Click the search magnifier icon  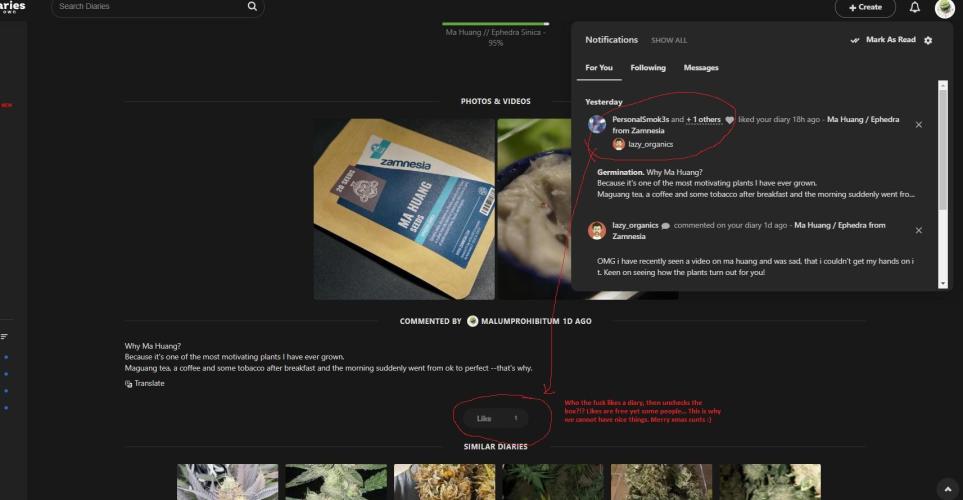coord(252,7)
